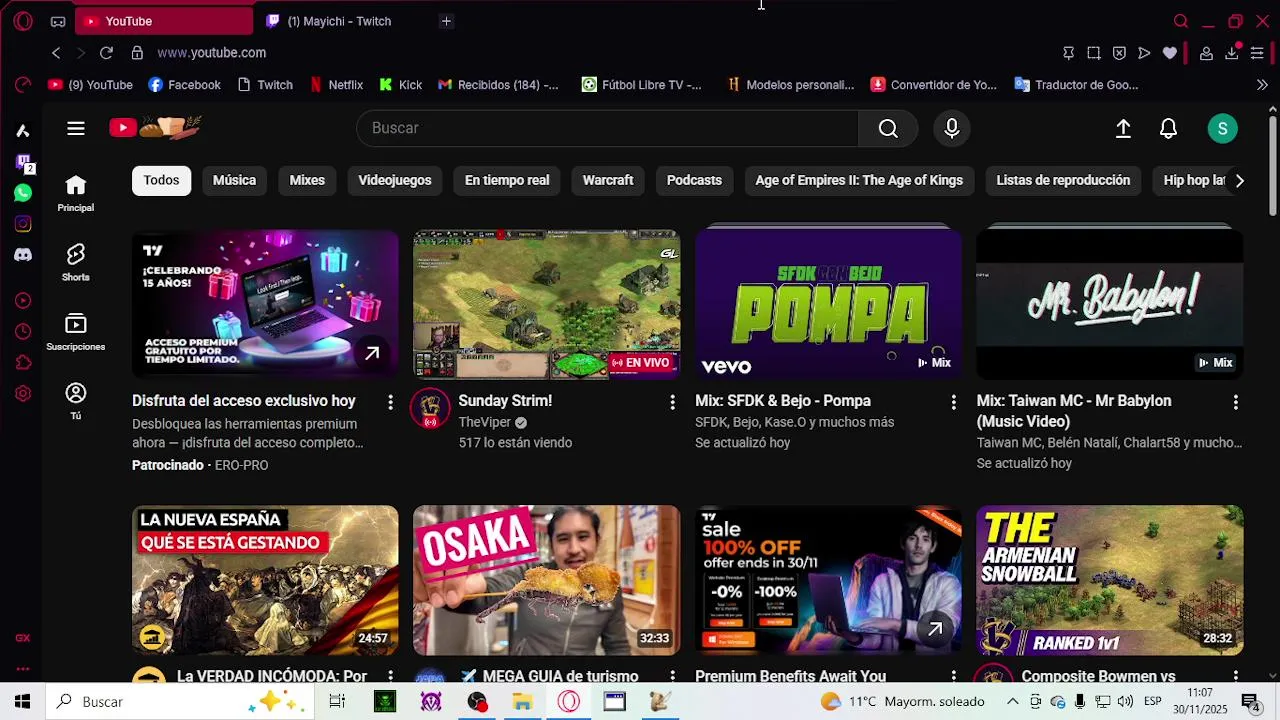1280x720 pixels.
Task: Open Discord in the Opera sidebar
Action: pyautogui.click(x=23, y=255)
